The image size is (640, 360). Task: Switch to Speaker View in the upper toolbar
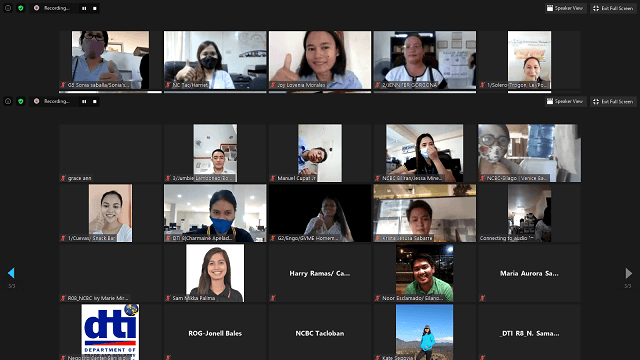(565, 8)
